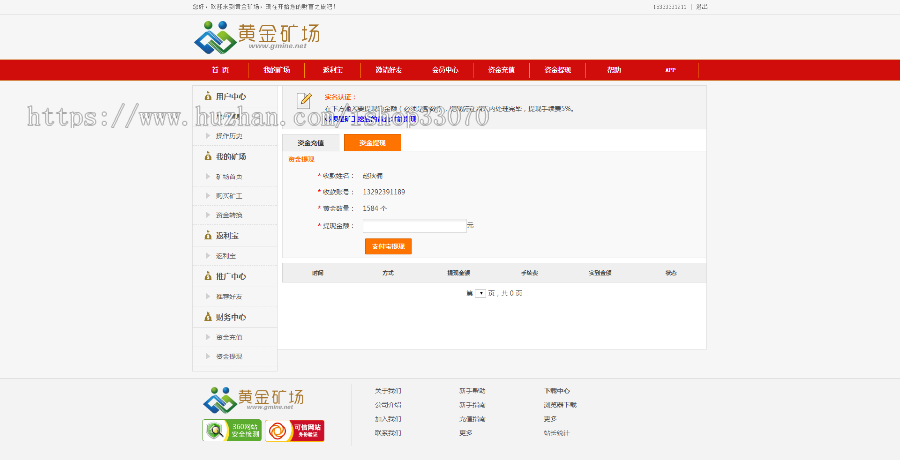Click the arrow beside 操作历史

point(208,136)
